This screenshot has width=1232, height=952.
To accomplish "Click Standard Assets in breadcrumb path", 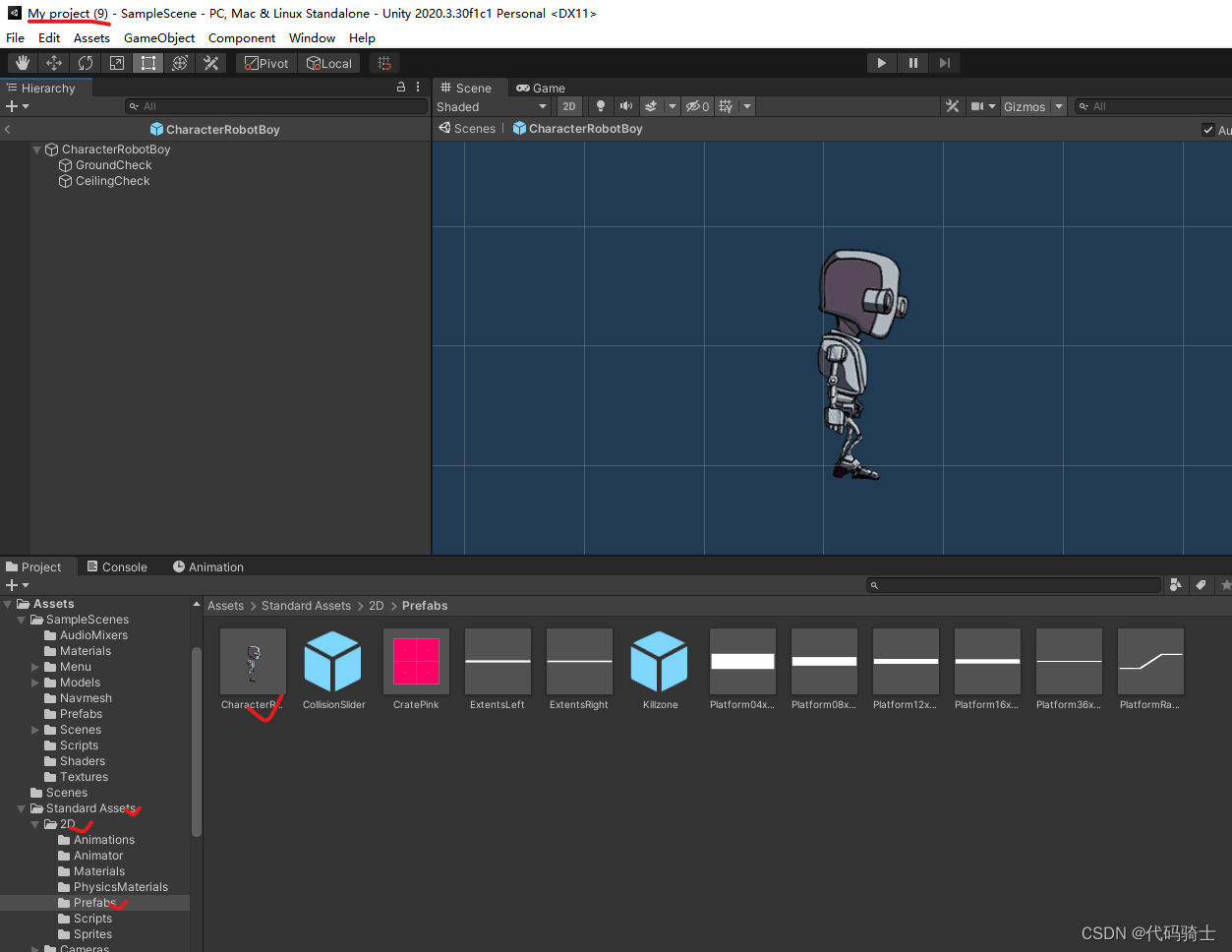I will click(306, 606).
